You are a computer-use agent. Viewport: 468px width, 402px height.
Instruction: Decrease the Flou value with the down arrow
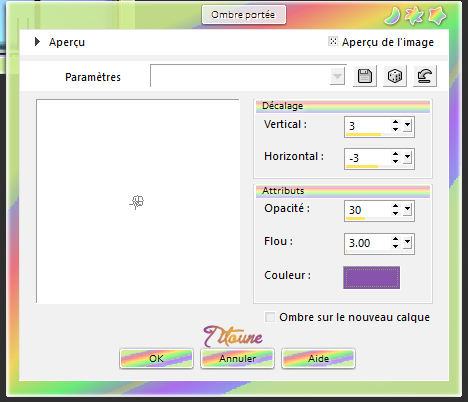(x=395, y=246)
